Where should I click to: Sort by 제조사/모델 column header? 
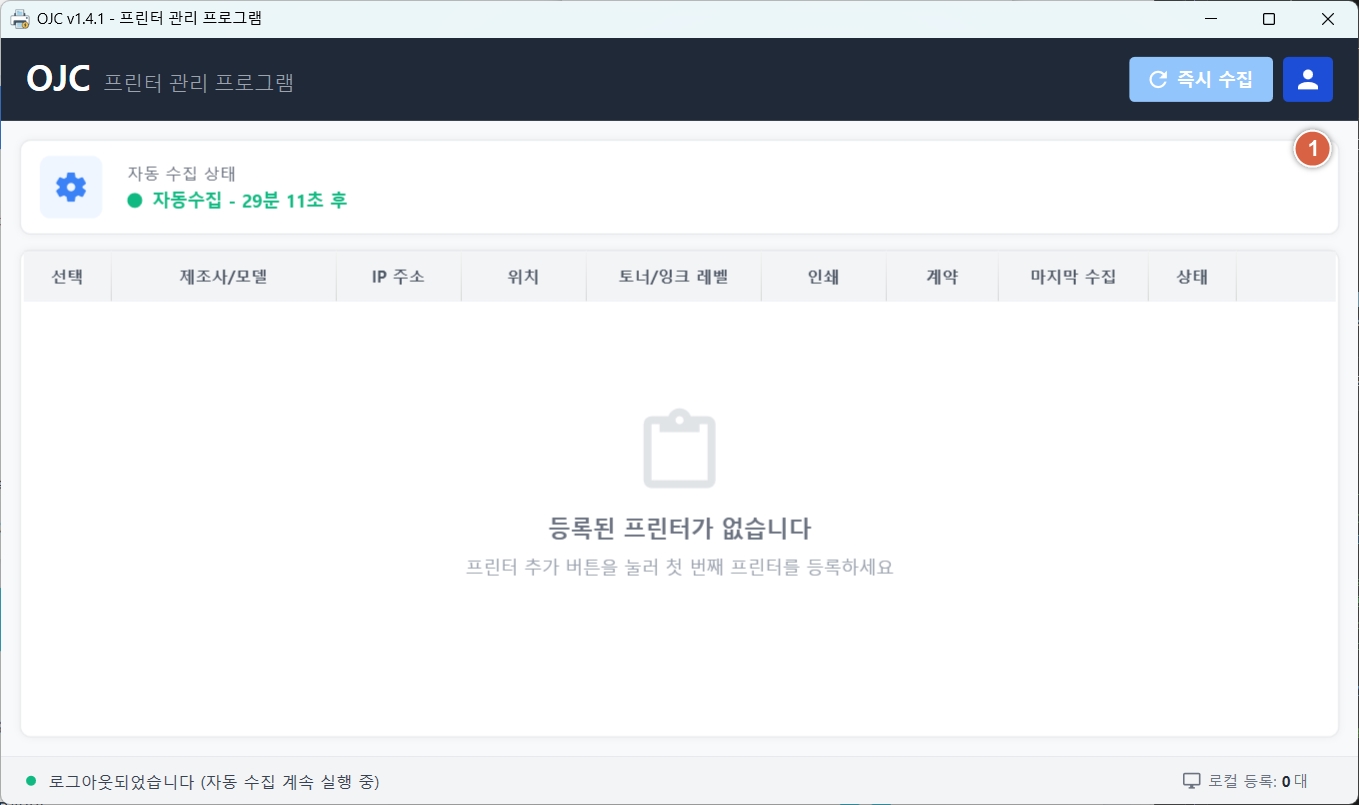pos(223,277)
